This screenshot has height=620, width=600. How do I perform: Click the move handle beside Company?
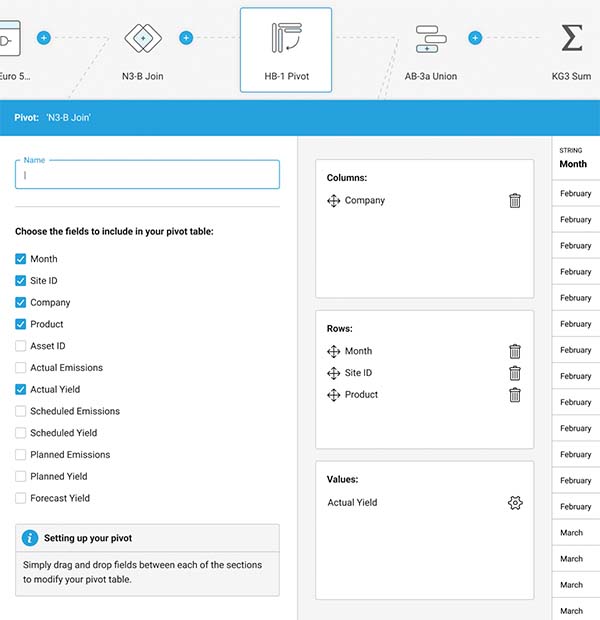coord(334,201)
